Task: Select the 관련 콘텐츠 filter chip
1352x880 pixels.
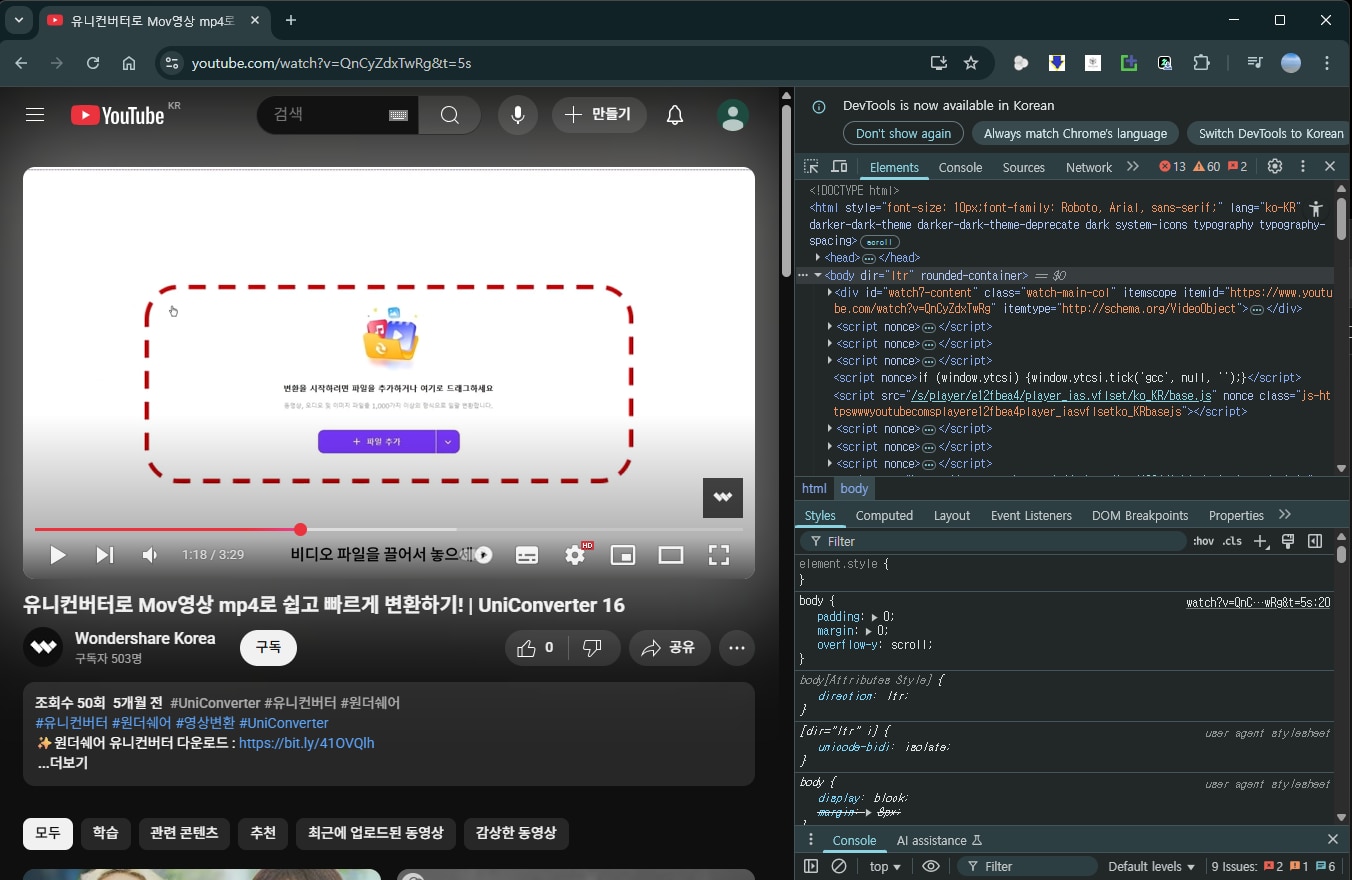Action: (184, 833)
